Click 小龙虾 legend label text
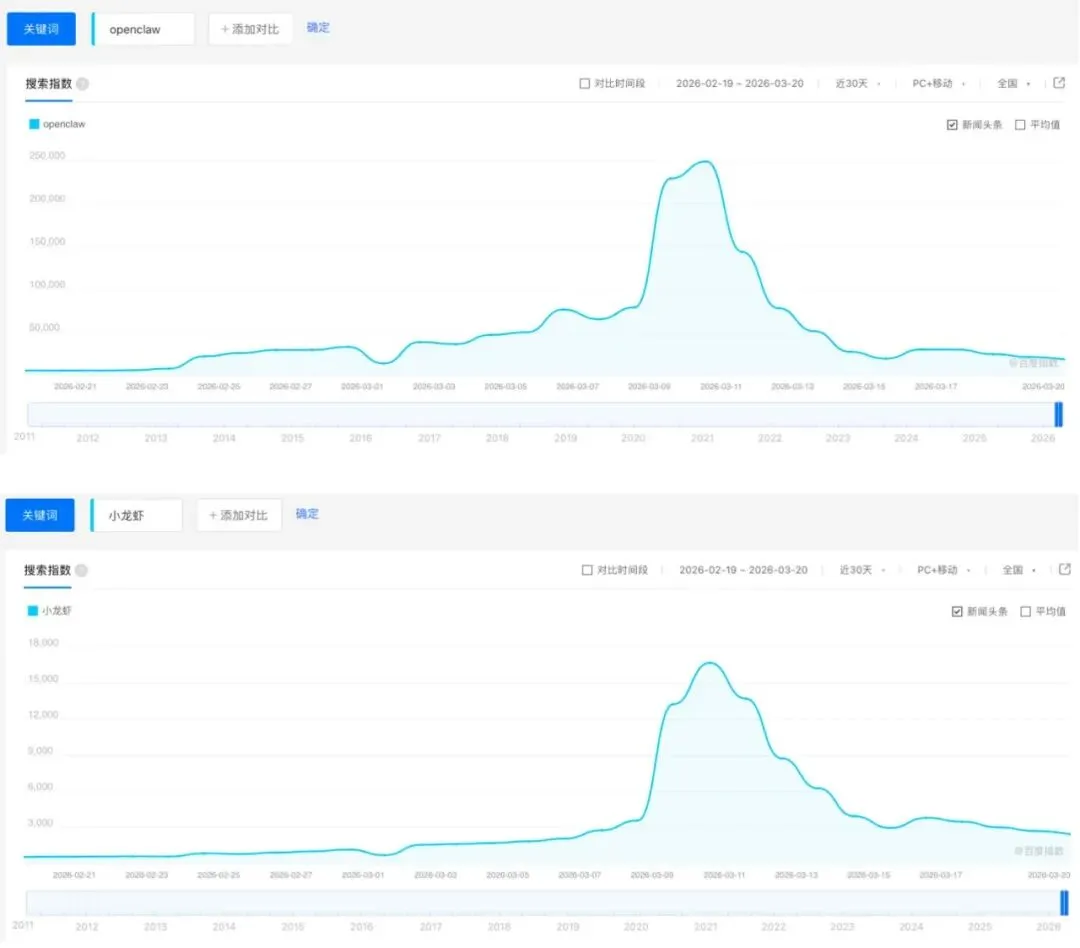The height and width of the screenshot is (948, 1080). (x=56, y=610)
